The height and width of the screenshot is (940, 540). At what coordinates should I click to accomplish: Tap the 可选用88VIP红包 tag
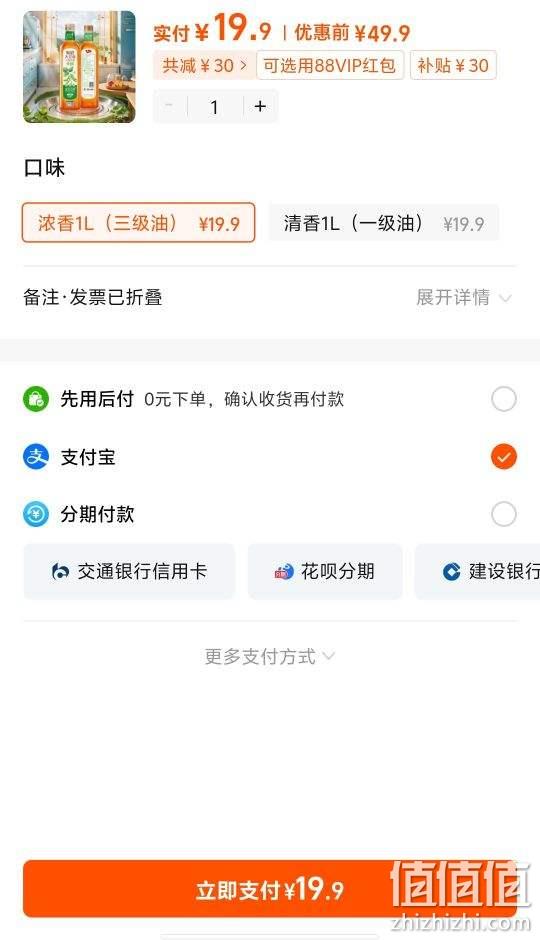pyautogui.click(x=330, y=65)
